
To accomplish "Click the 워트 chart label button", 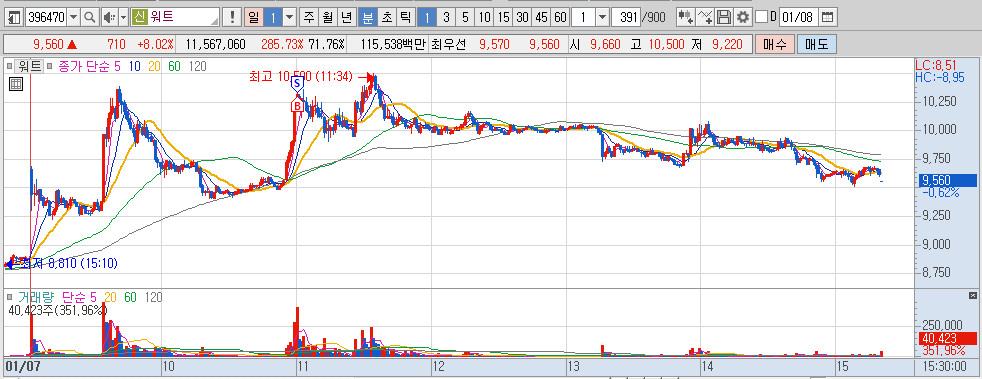I will point(29,65).
